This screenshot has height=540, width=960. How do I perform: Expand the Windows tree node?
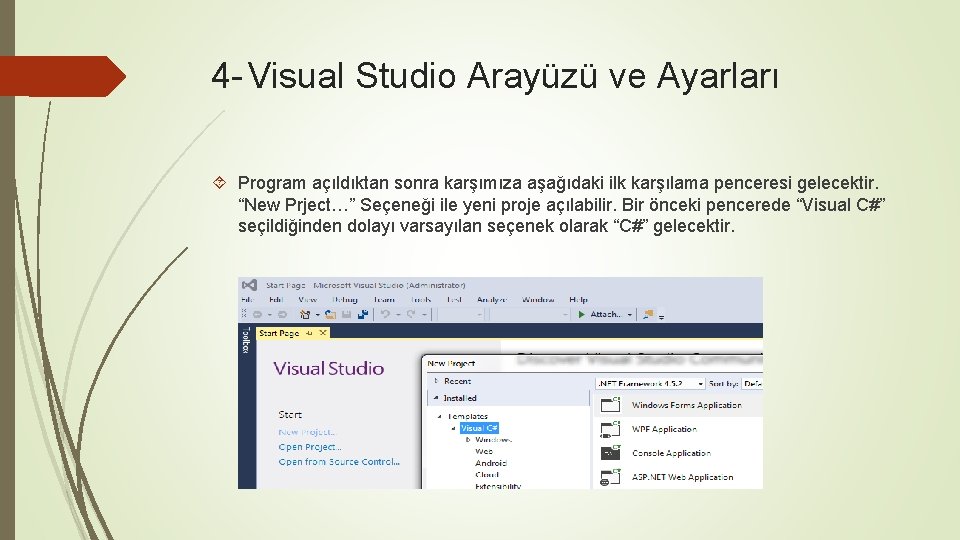468,440
